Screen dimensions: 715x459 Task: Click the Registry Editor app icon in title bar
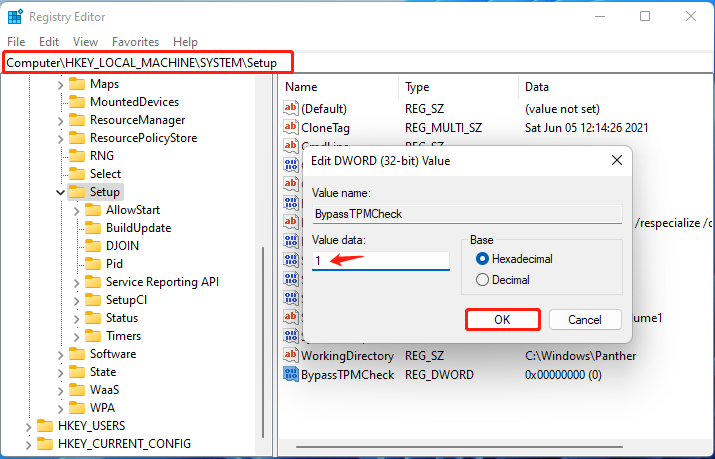(15, 16)
